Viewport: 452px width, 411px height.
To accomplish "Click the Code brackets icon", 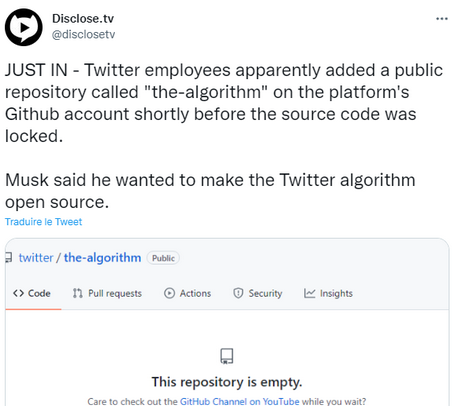I will [x=18, y=293].
